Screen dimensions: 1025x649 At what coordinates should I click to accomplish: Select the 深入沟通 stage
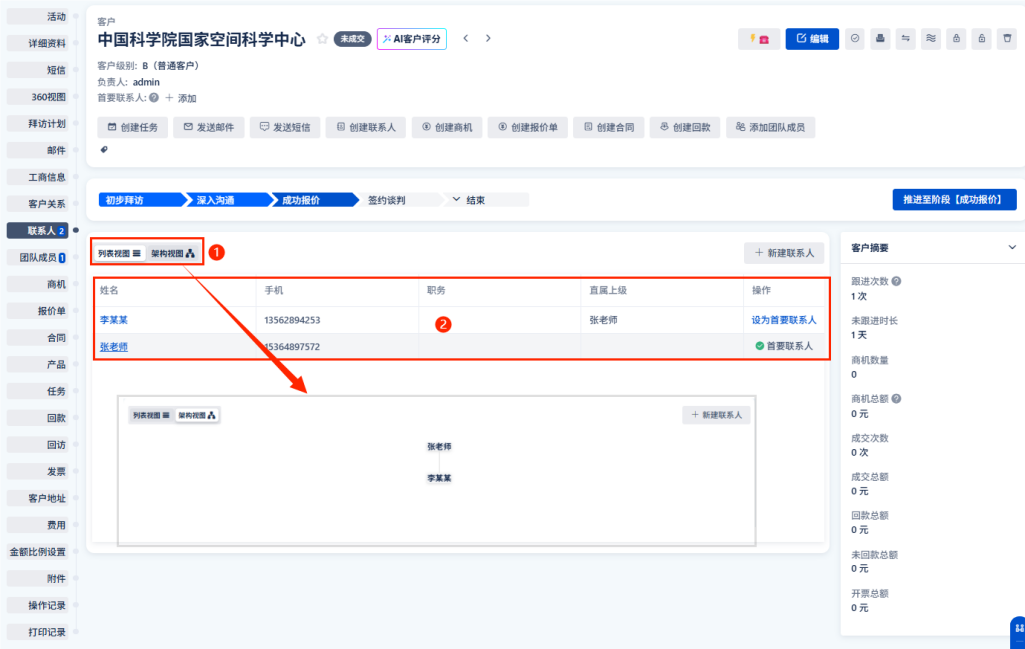tap(227, 200)
